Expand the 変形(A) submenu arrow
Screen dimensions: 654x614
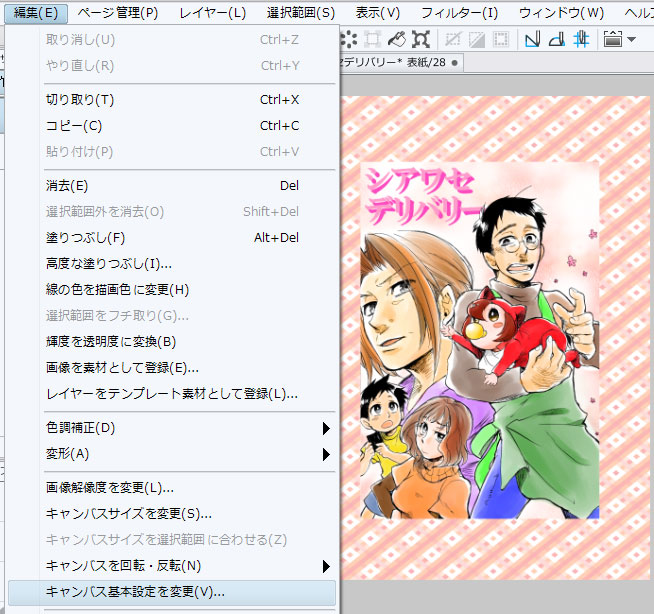point(326,454)
